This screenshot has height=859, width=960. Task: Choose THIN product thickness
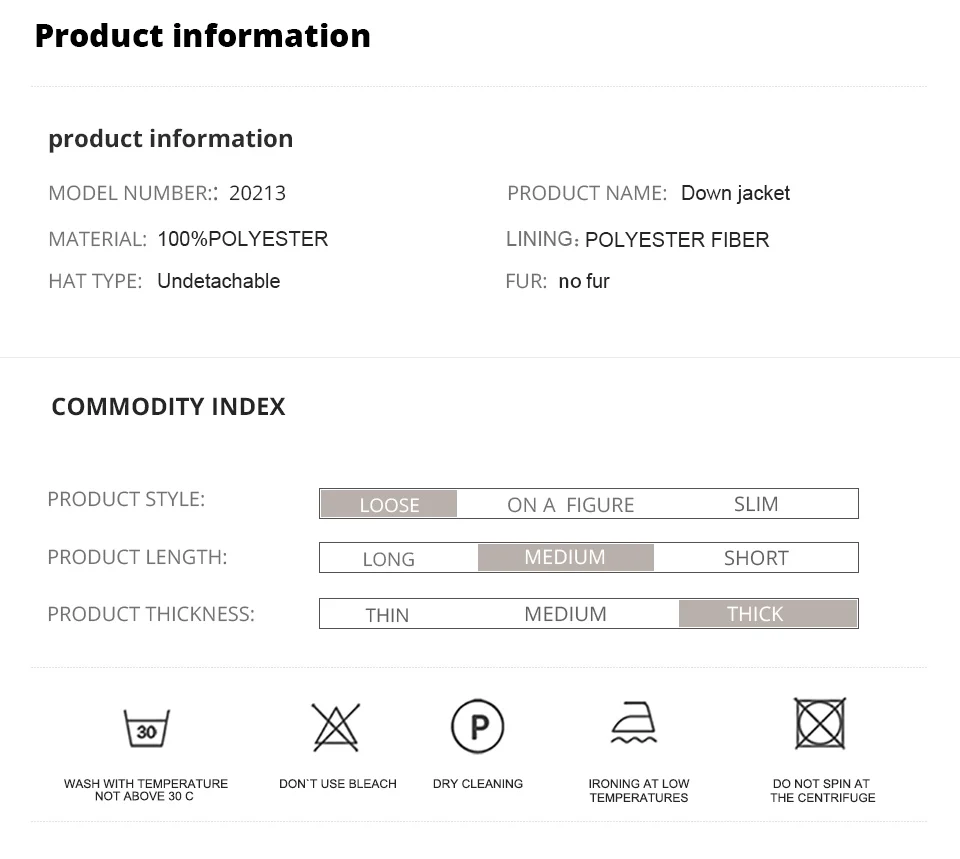click(387, 615)
